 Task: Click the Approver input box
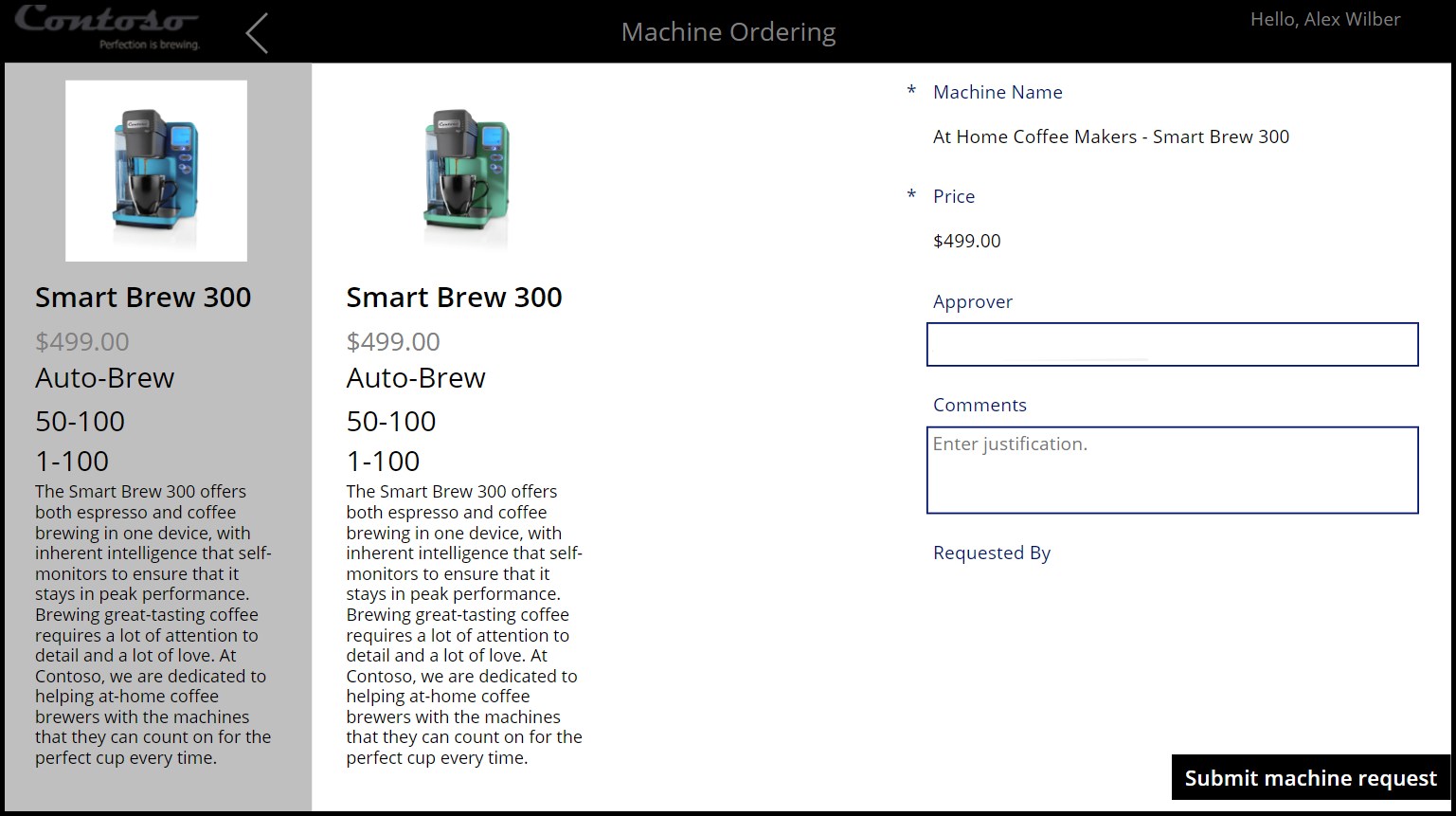pyautogui.click(x=1172, y=344)
